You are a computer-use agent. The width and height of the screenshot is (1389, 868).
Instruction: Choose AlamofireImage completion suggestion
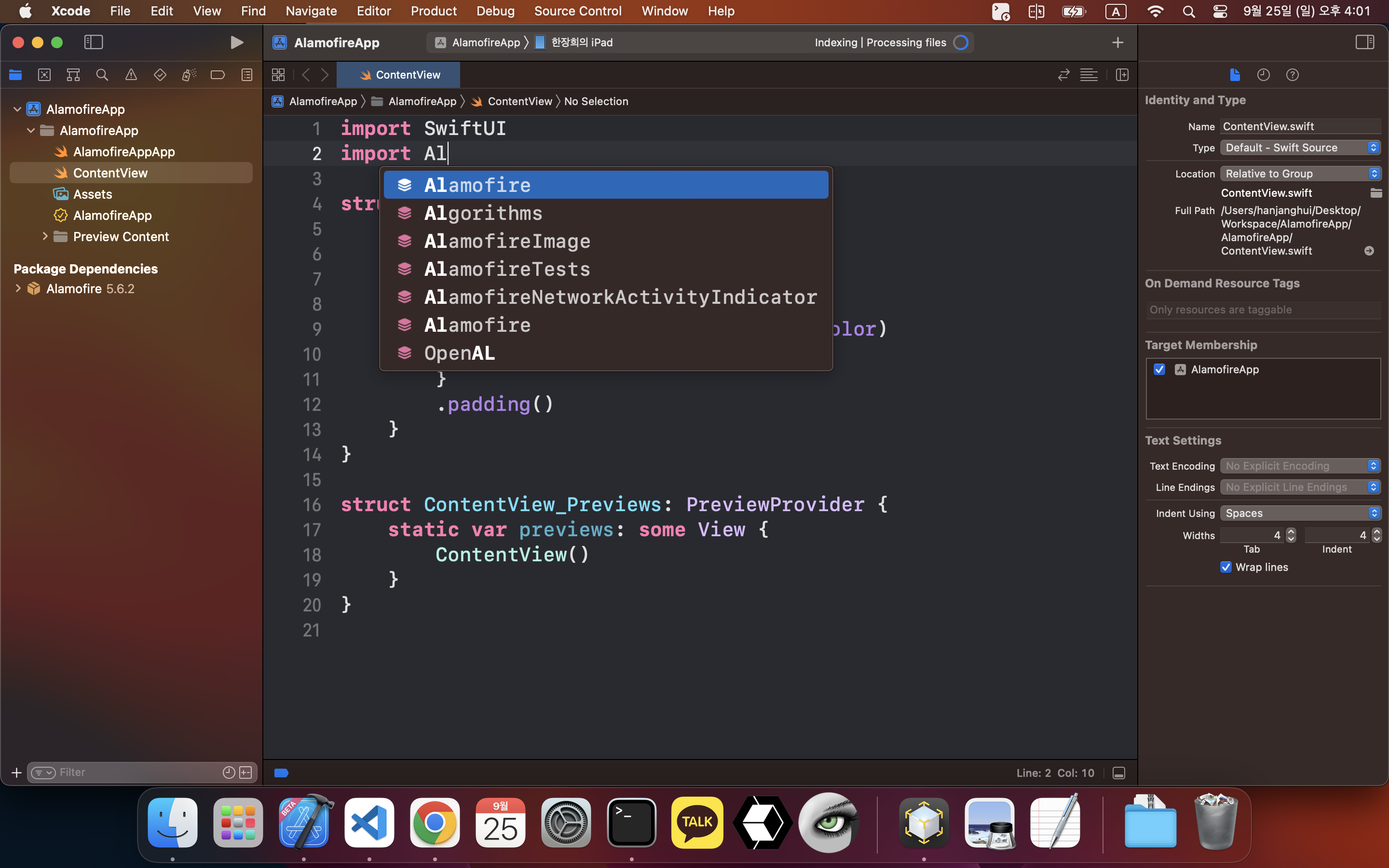[606, 241]
